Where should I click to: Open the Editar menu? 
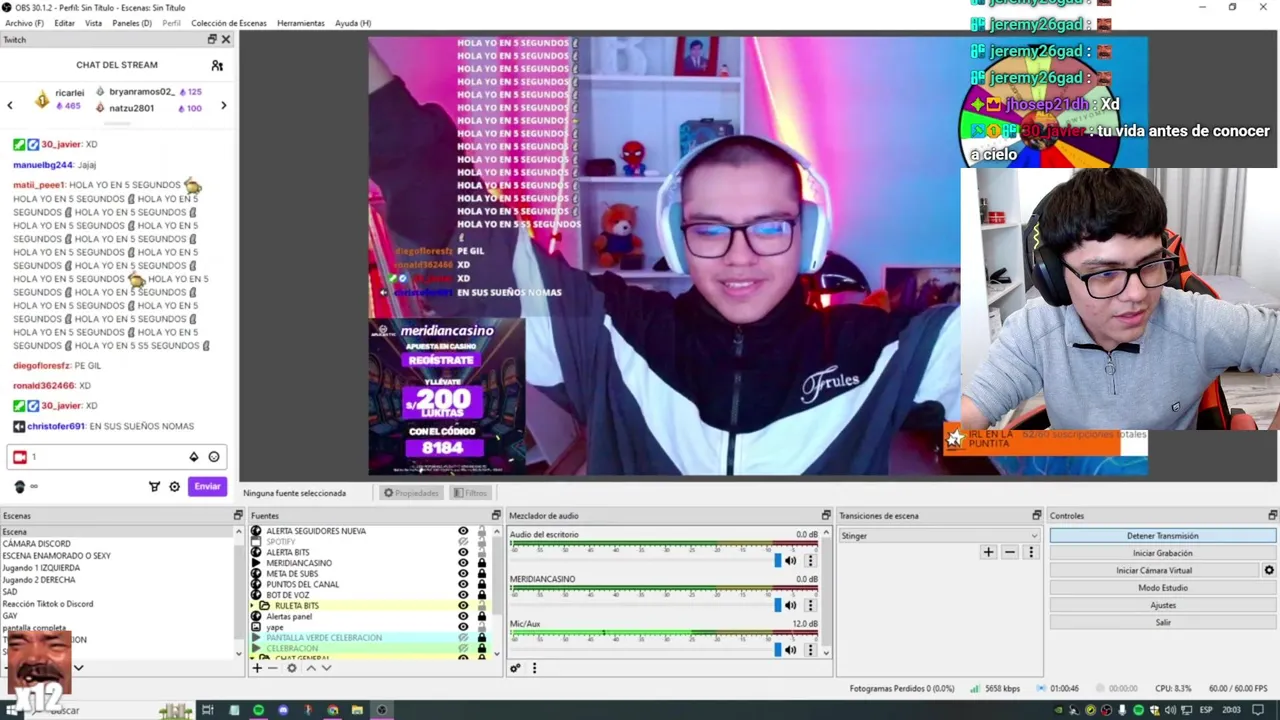tap(65, 23)
